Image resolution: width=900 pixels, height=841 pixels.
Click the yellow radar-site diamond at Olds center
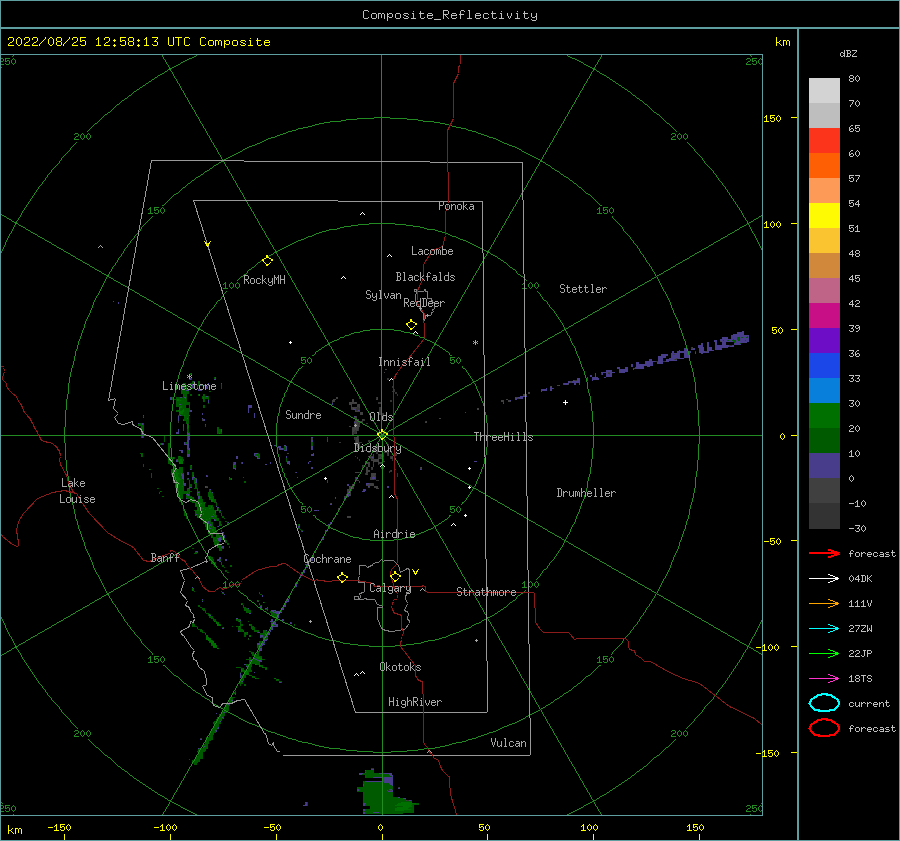(x=382, y=435)
